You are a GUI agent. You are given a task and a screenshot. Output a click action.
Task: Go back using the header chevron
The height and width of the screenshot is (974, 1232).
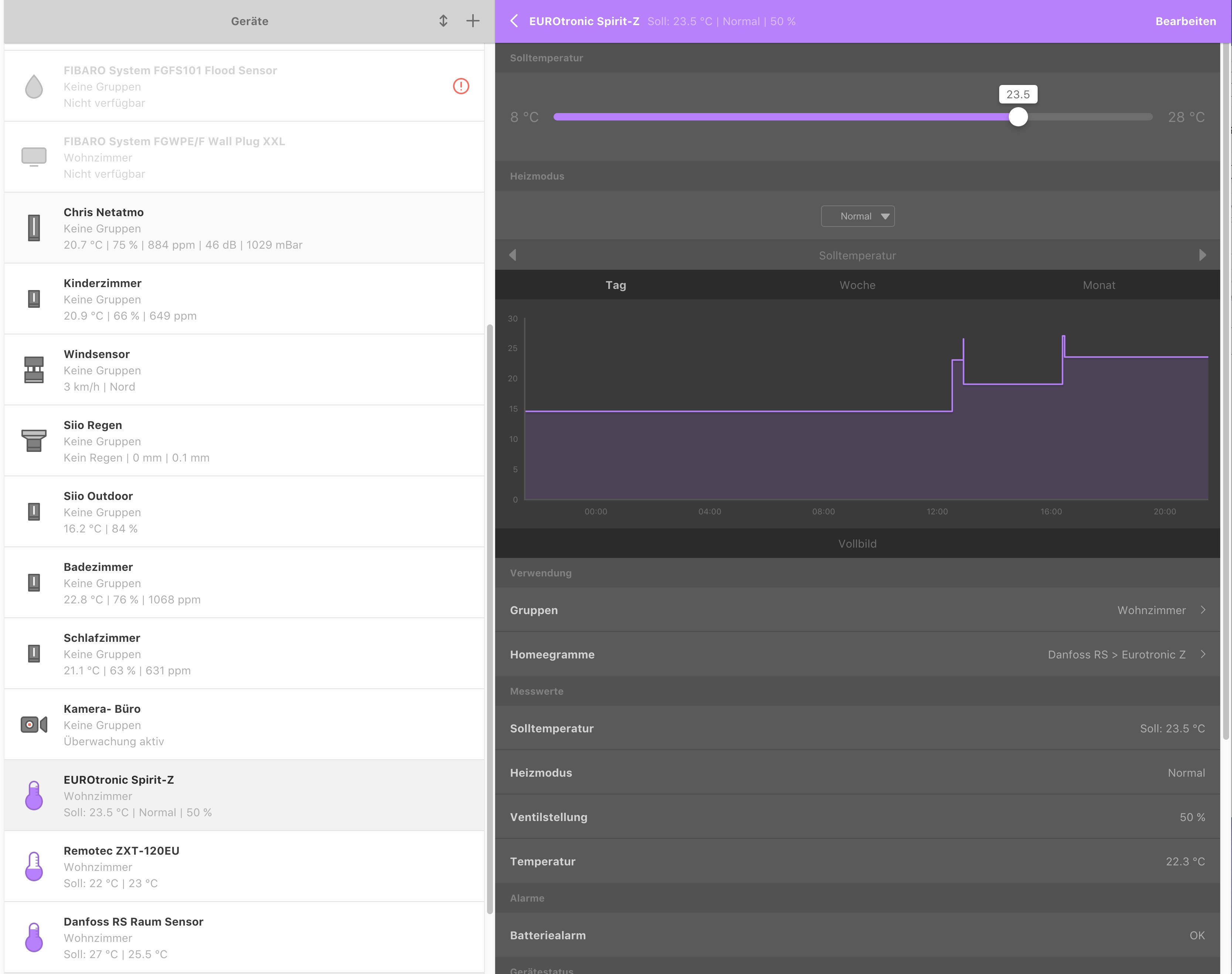514,21
